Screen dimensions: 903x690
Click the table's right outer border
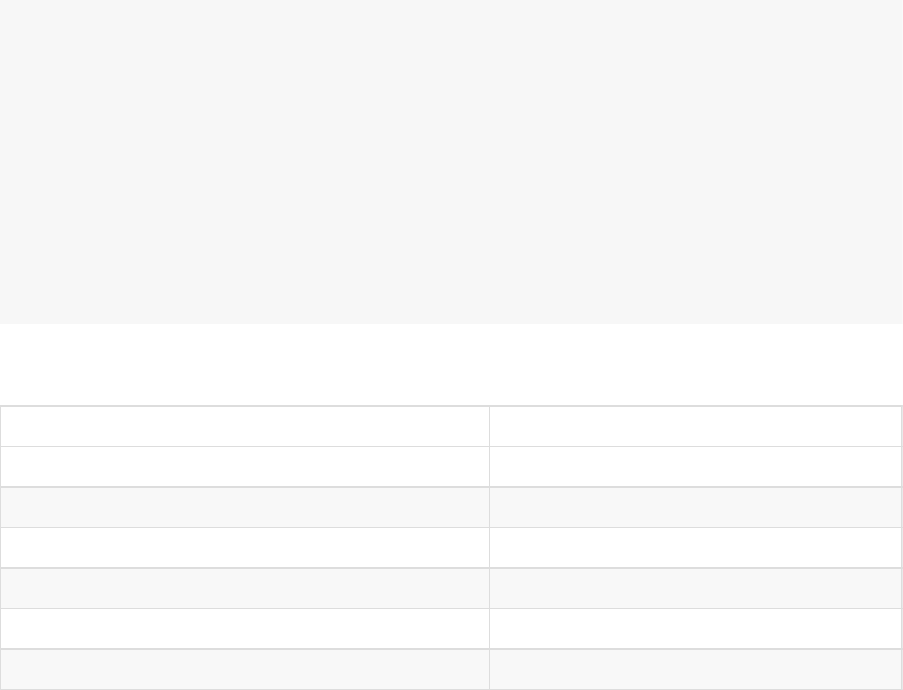[901, 548]
